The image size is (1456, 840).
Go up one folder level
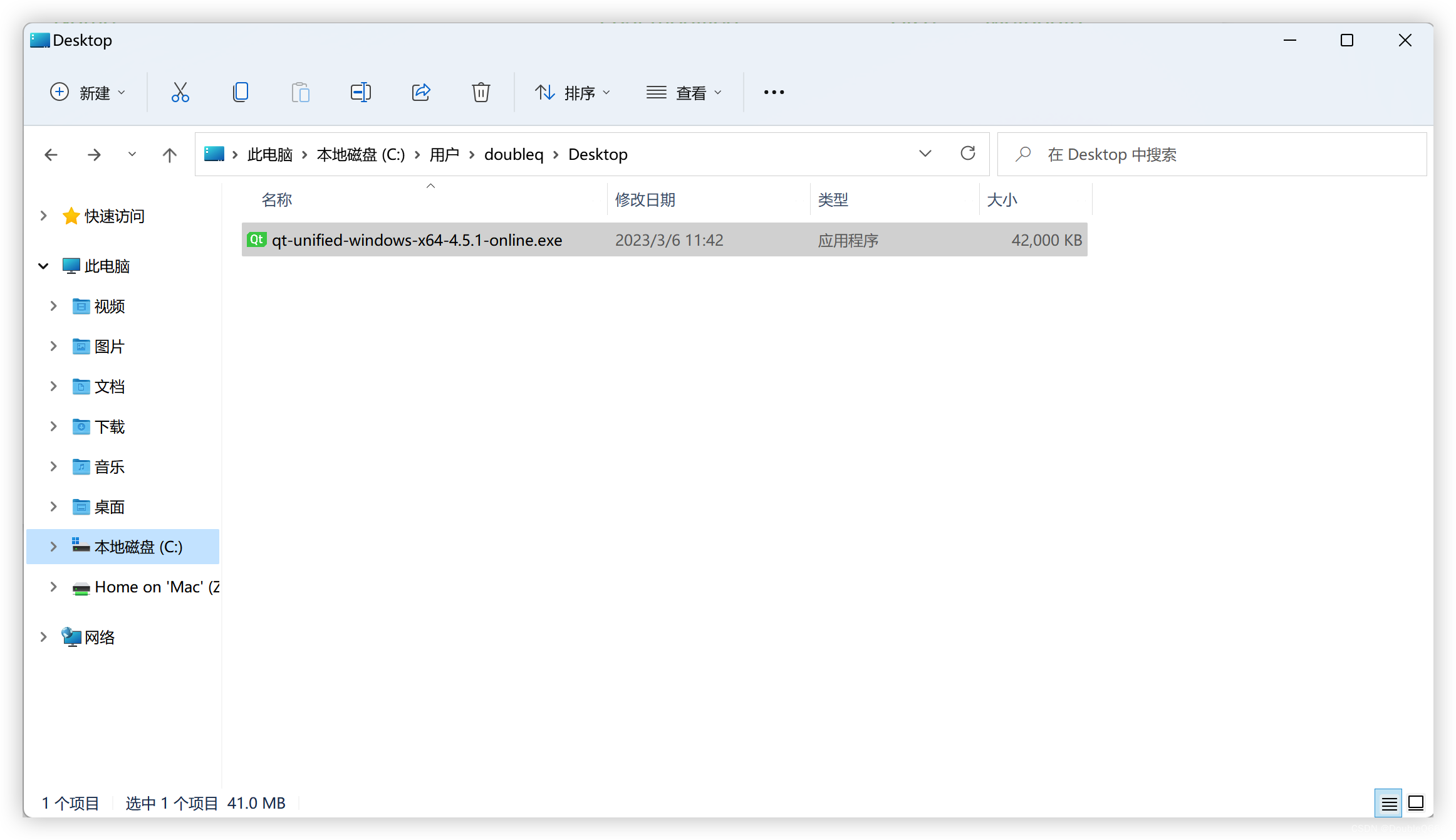tap(169, 154)
